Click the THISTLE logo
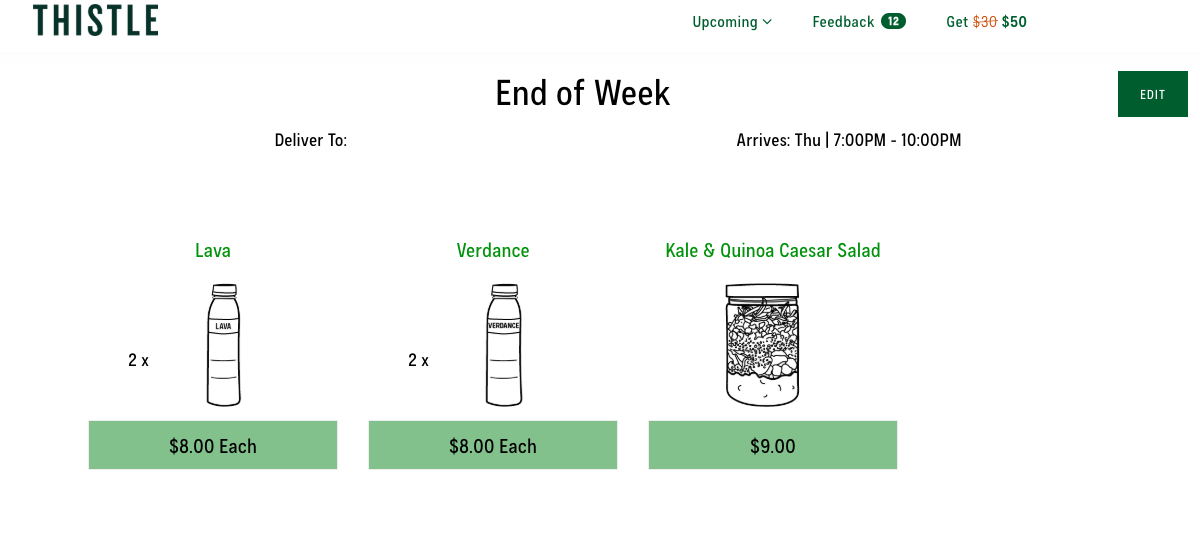 (95, 20)
